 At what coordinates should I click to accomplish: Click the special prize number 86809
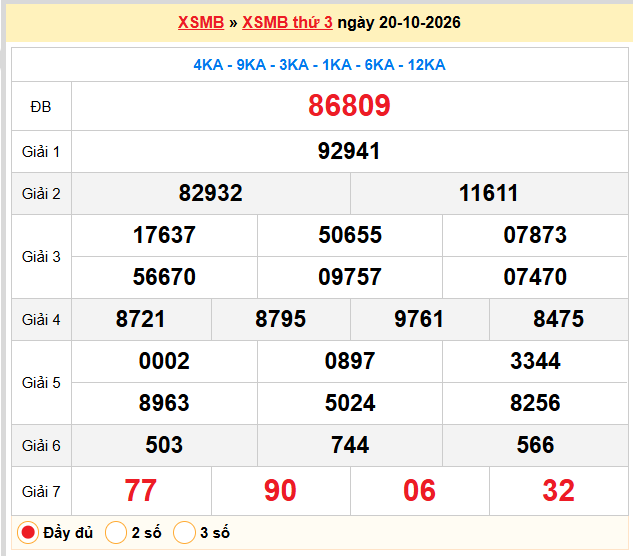tap(349, 106)
